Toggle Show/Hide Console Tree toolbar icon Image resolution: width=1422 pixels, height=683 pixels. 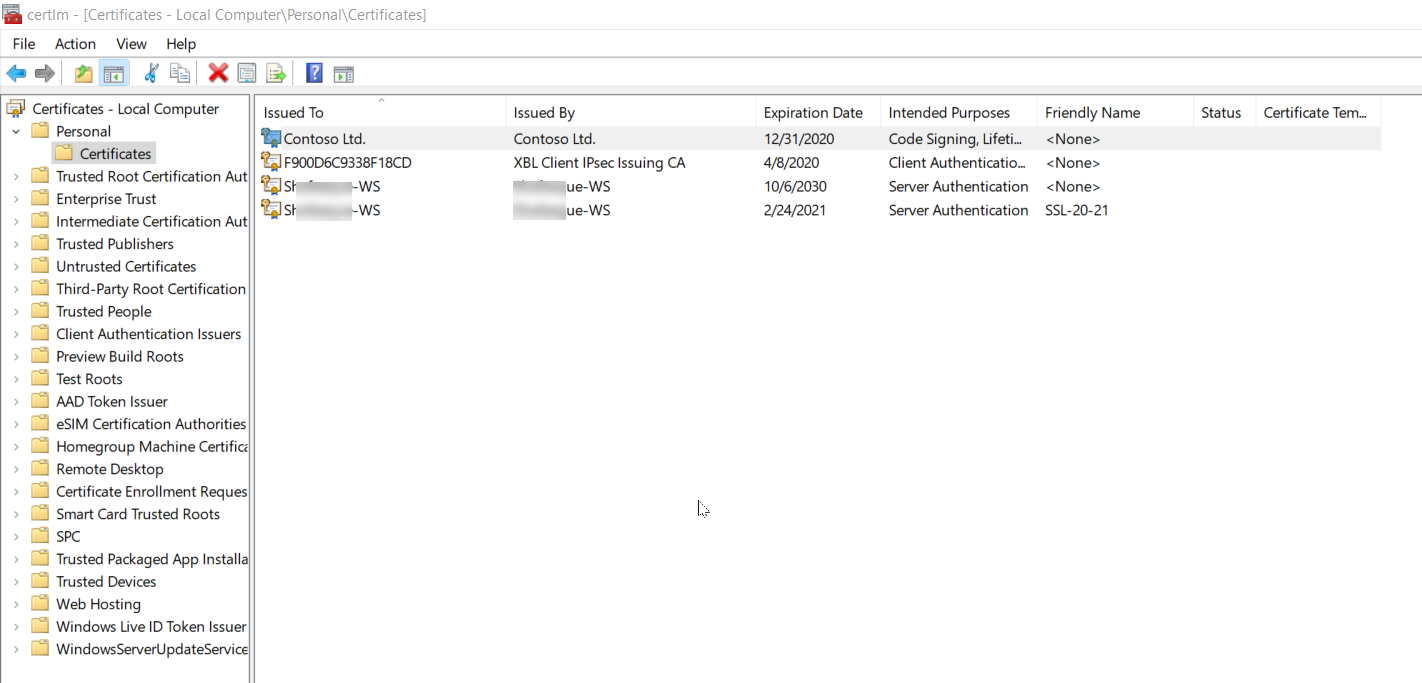point(114,73)
